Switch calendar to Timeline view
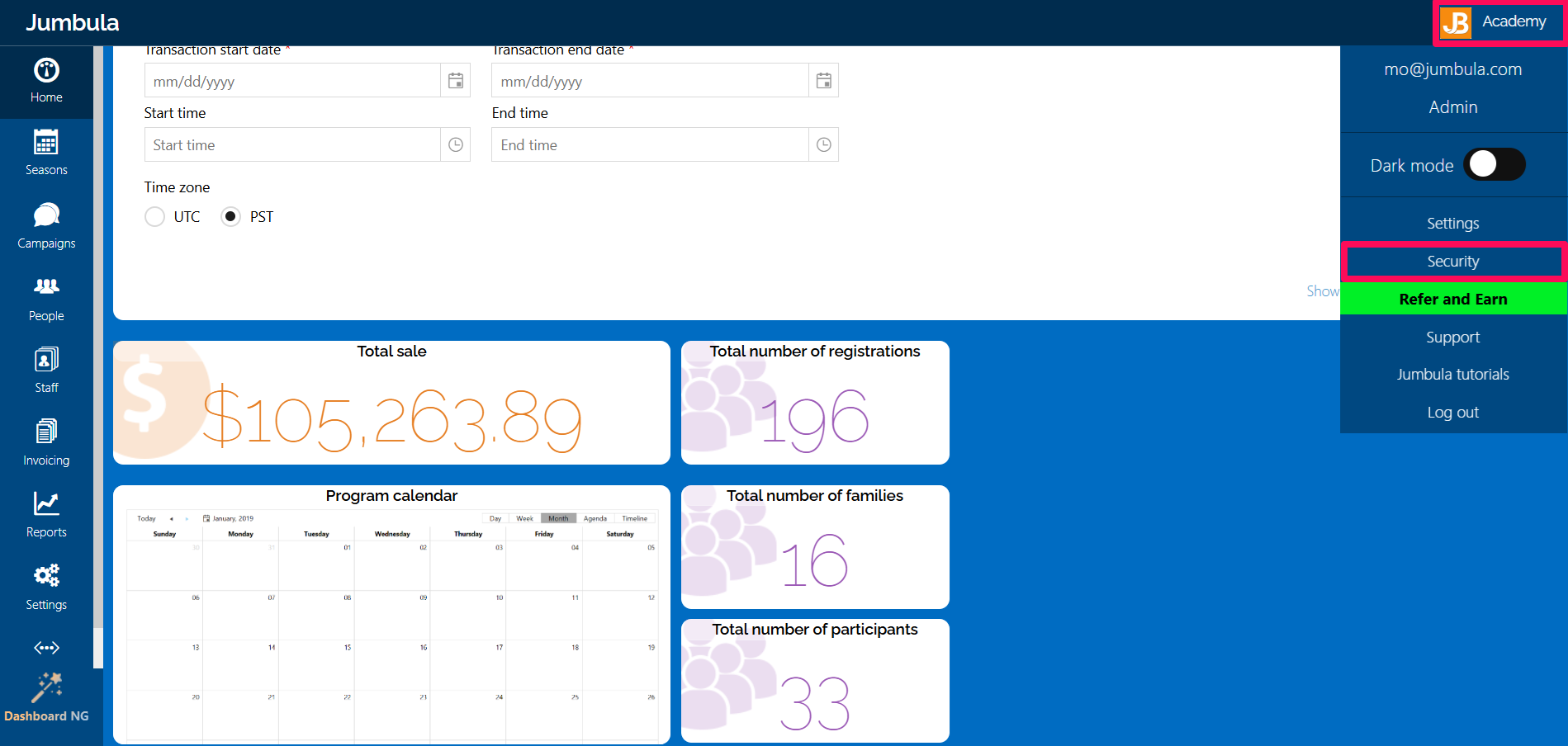1568x746 pixels. click(x=635, y=519)
